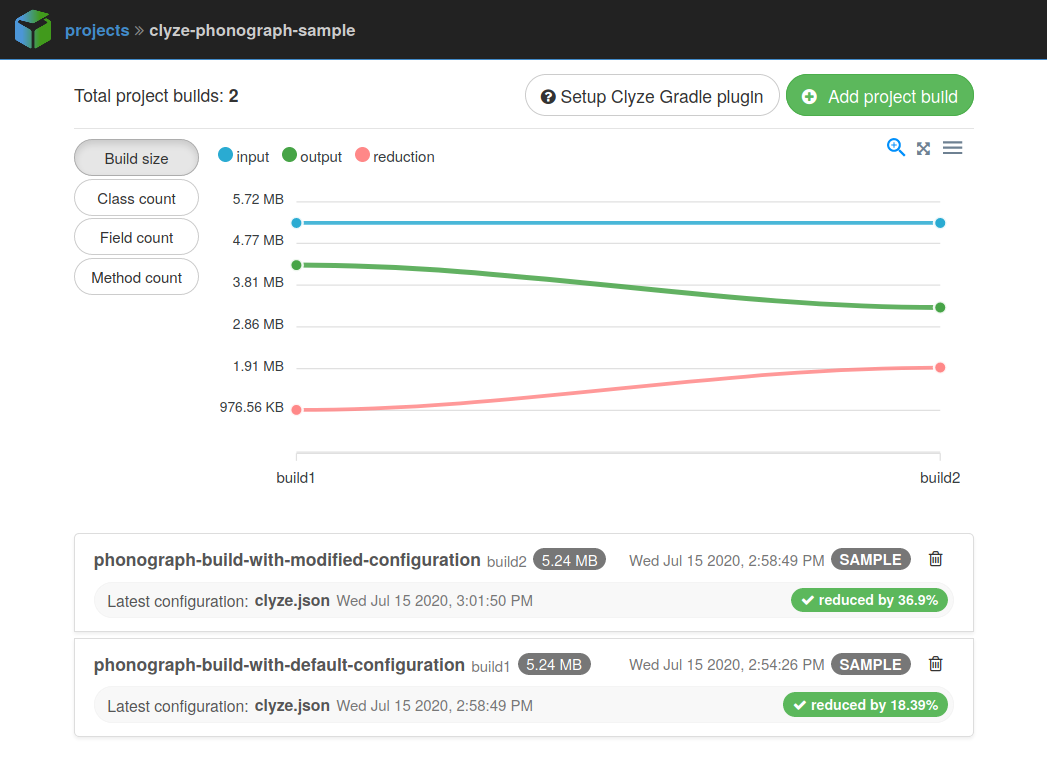The height and width of the screenshot is (783, 1047).
Task: Click the reduced by 36.9% badge
Action: pyautogui.click(x=870, y=600)
